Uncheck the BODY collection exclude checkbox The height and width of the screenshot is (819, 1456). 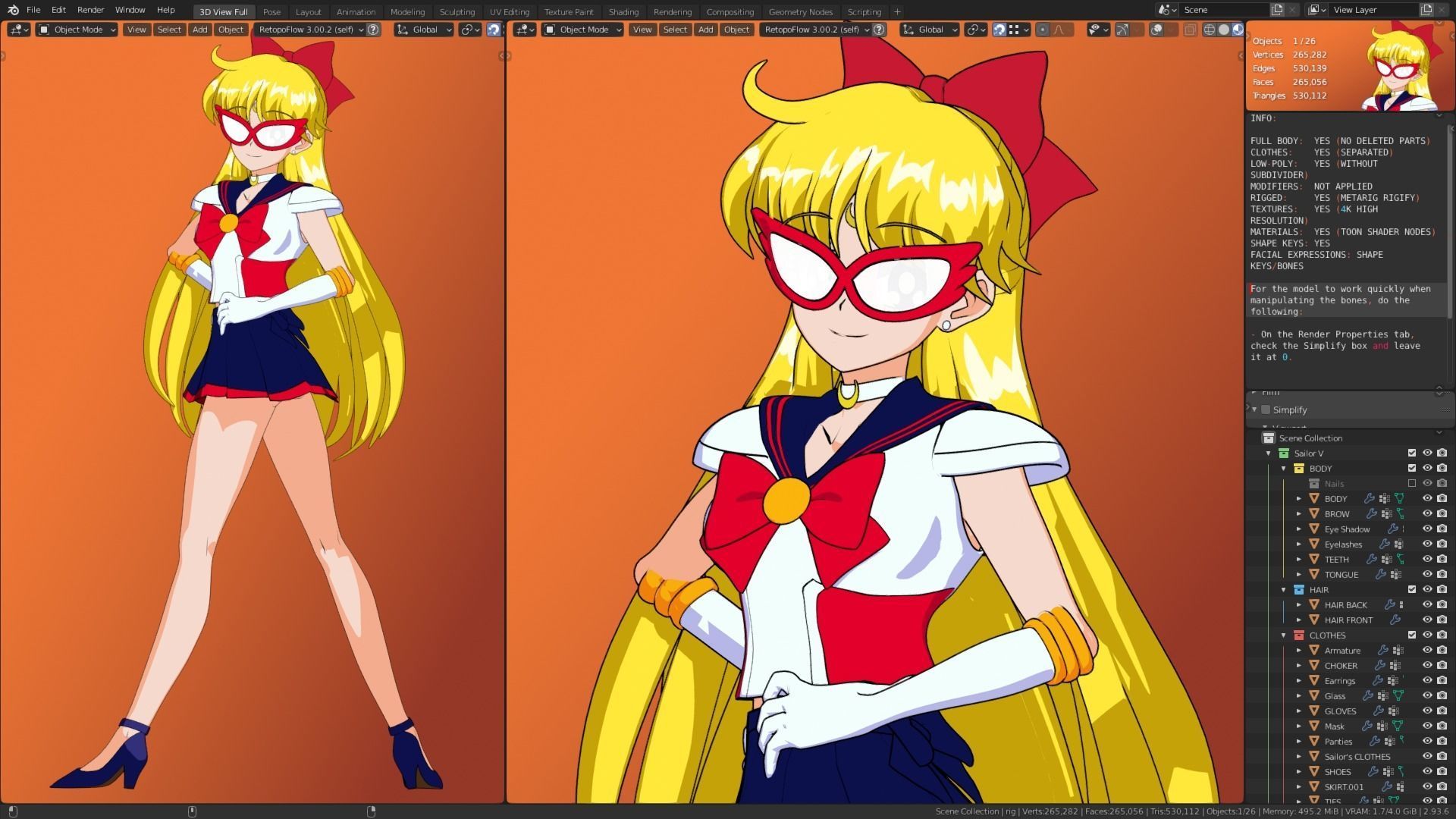point(1411,469)
